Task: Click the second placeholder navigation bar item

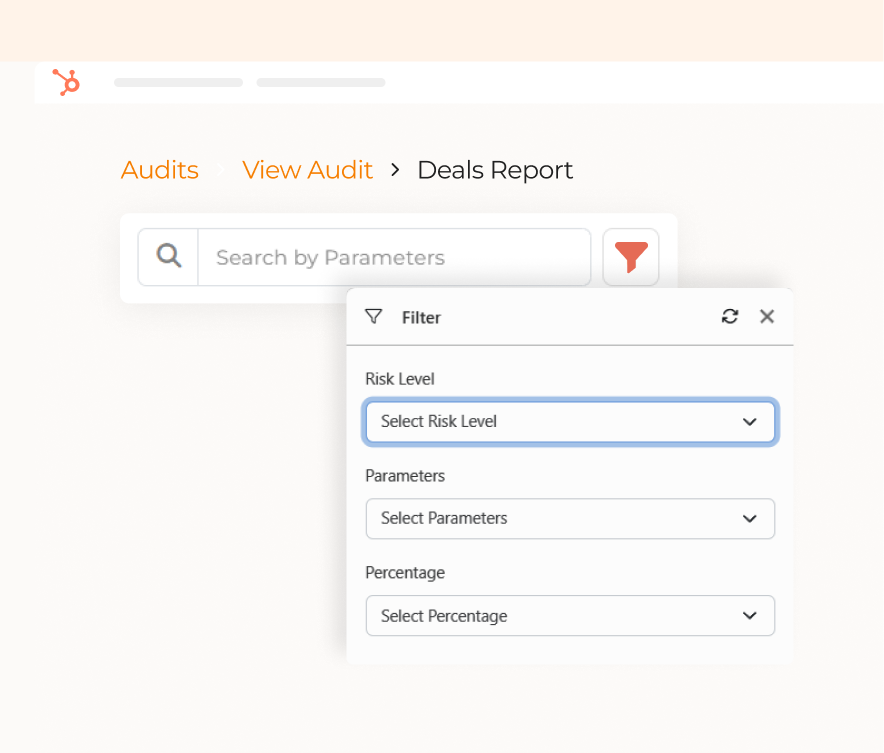Action: (320, 82)
